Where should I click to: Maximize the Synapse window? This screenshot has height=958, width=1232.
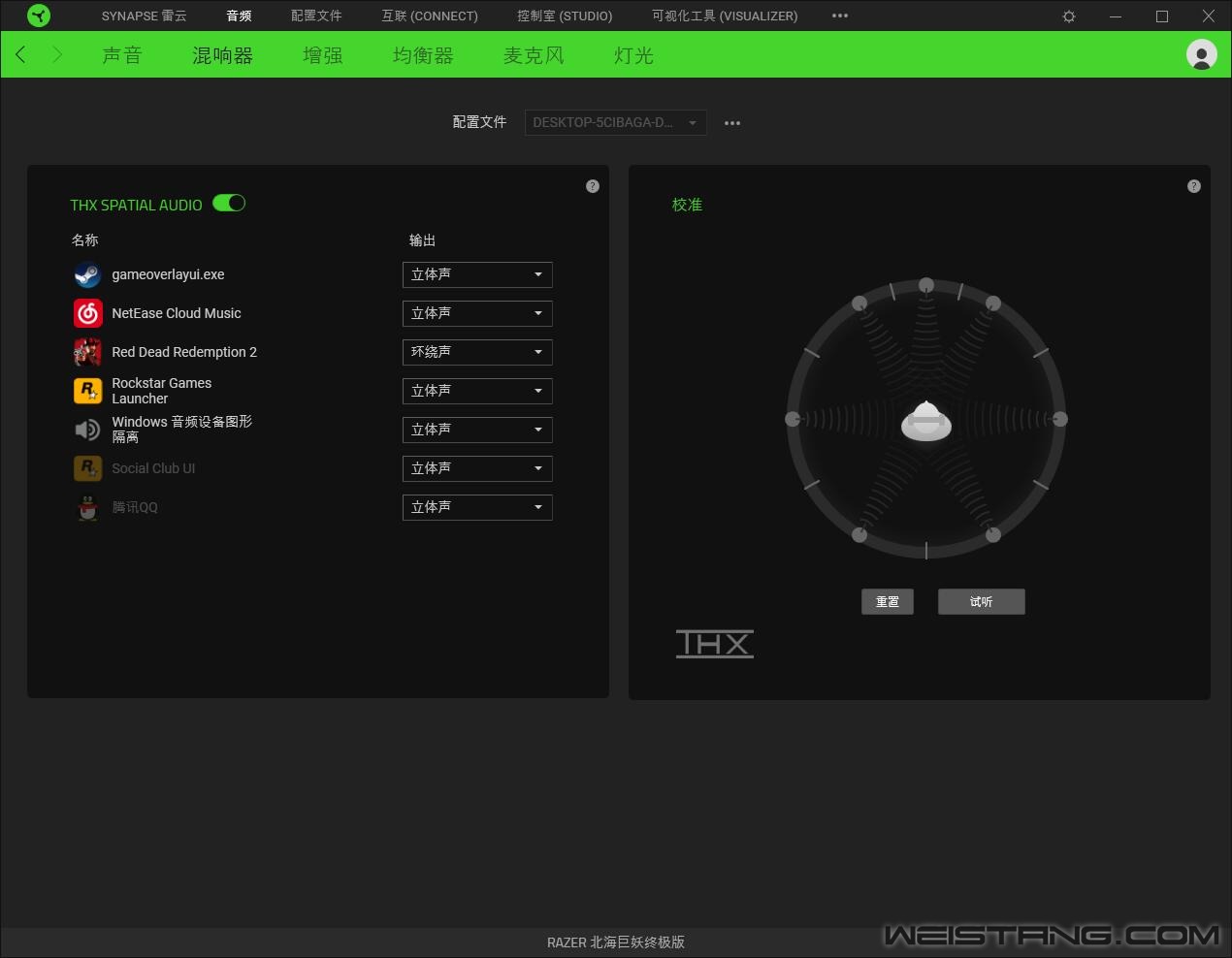point(1162,16)
